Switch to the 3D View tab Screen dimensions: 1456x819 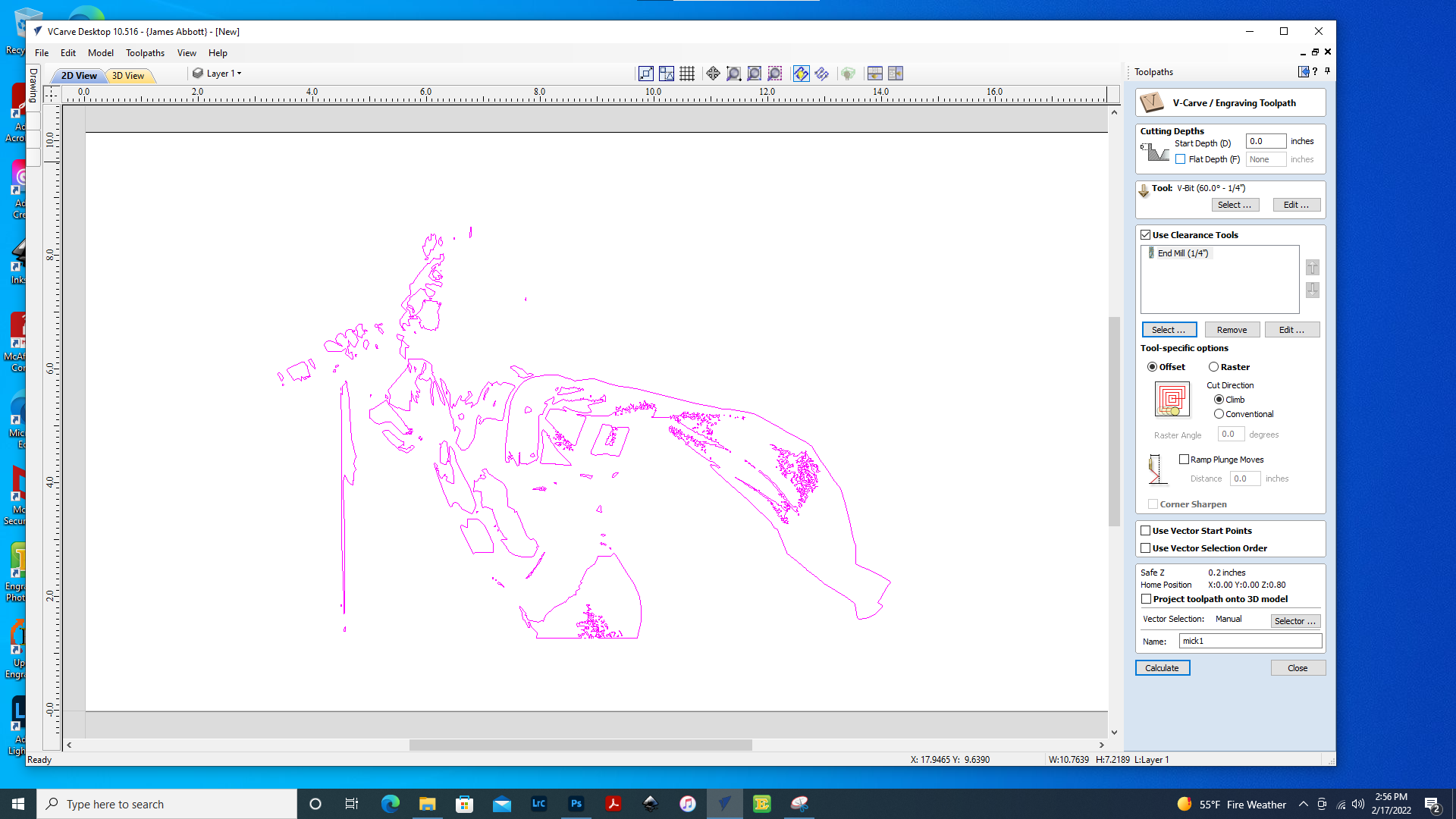(x=128, y=76)
